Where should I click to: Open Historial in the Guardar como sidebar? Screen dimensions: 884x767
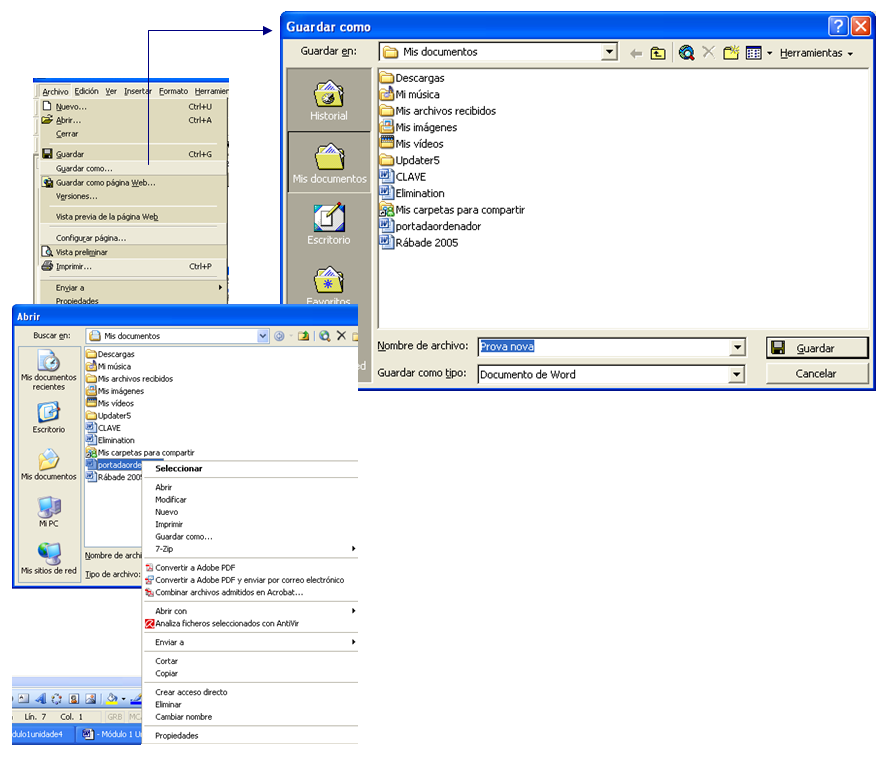pyautogui.click(x=328, y=101)
